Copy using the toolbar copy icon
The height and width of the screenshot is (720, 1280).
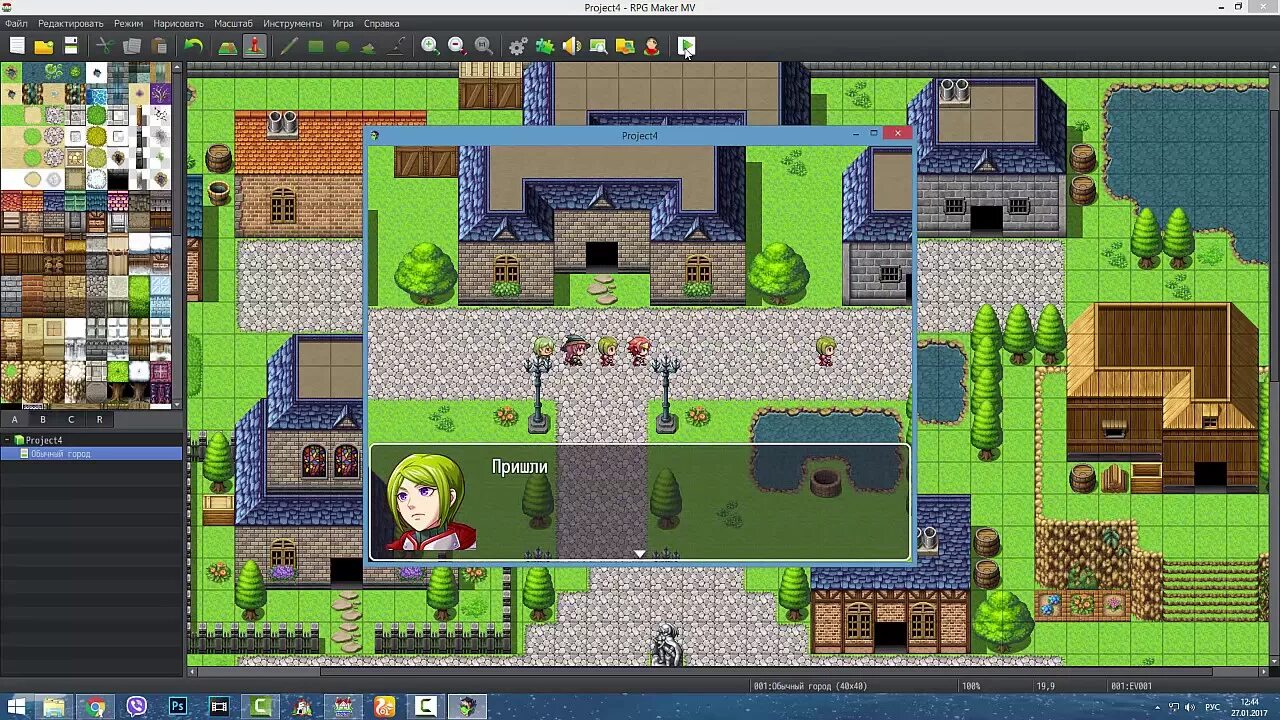click(131, 45)
